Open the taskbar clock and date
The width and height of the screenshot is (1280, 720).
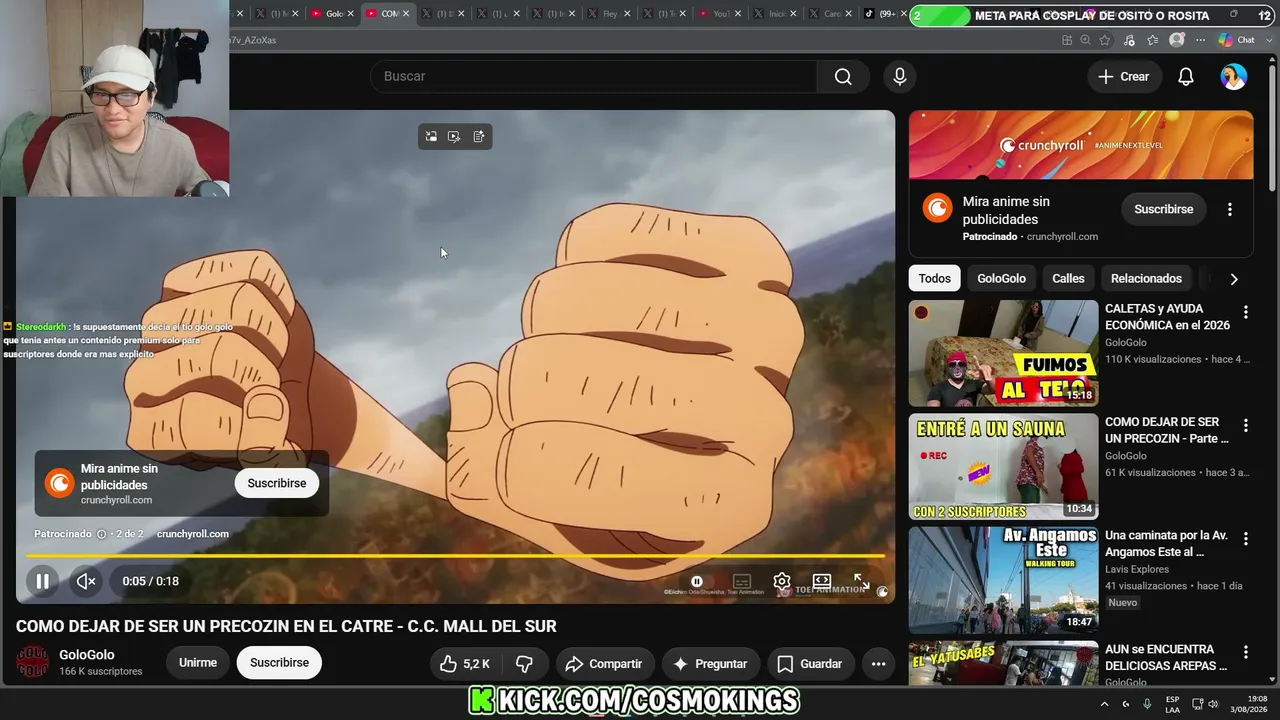(x=1251, y=704)
